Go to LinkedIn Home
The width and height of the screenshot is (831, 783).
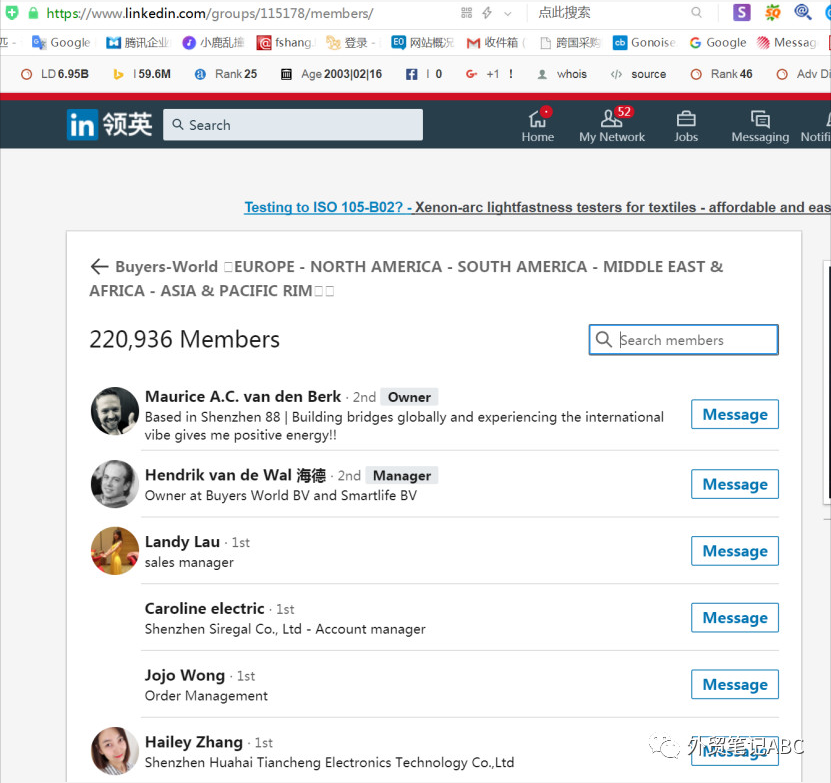pos(537,126)
